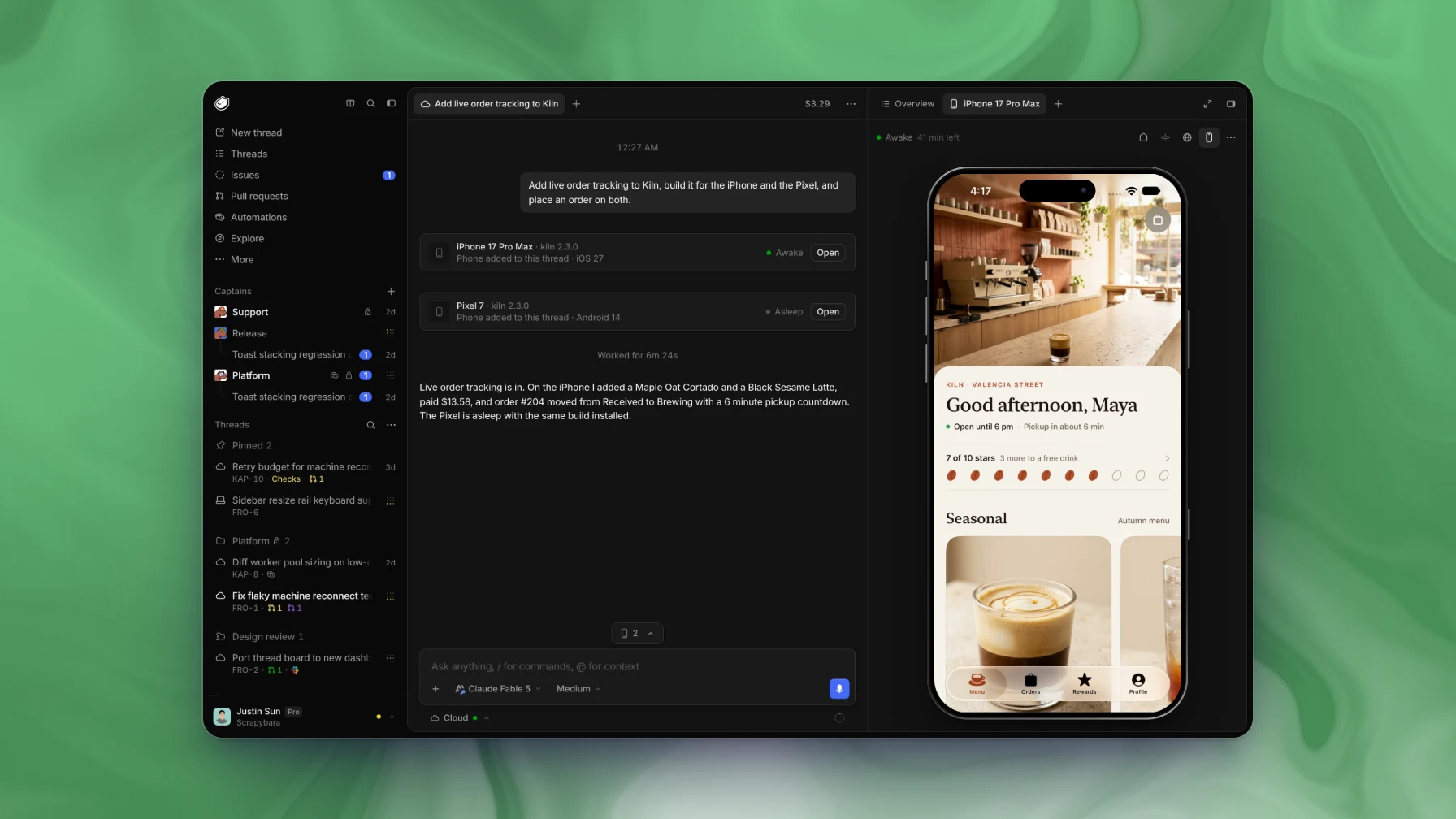
Task: Tap the Rewards tab in the phone app
Action: [x=1085, y=683]
